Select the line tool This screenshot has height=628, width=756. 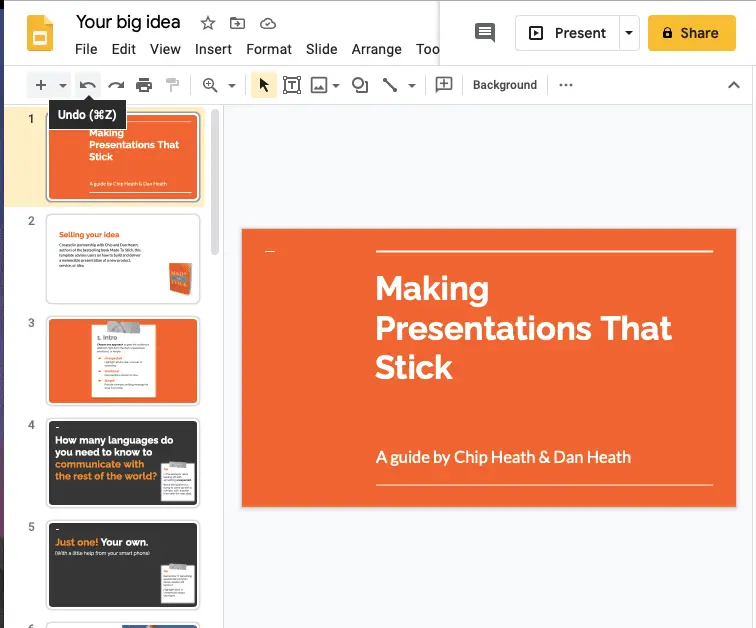click(x=390, y=85)
